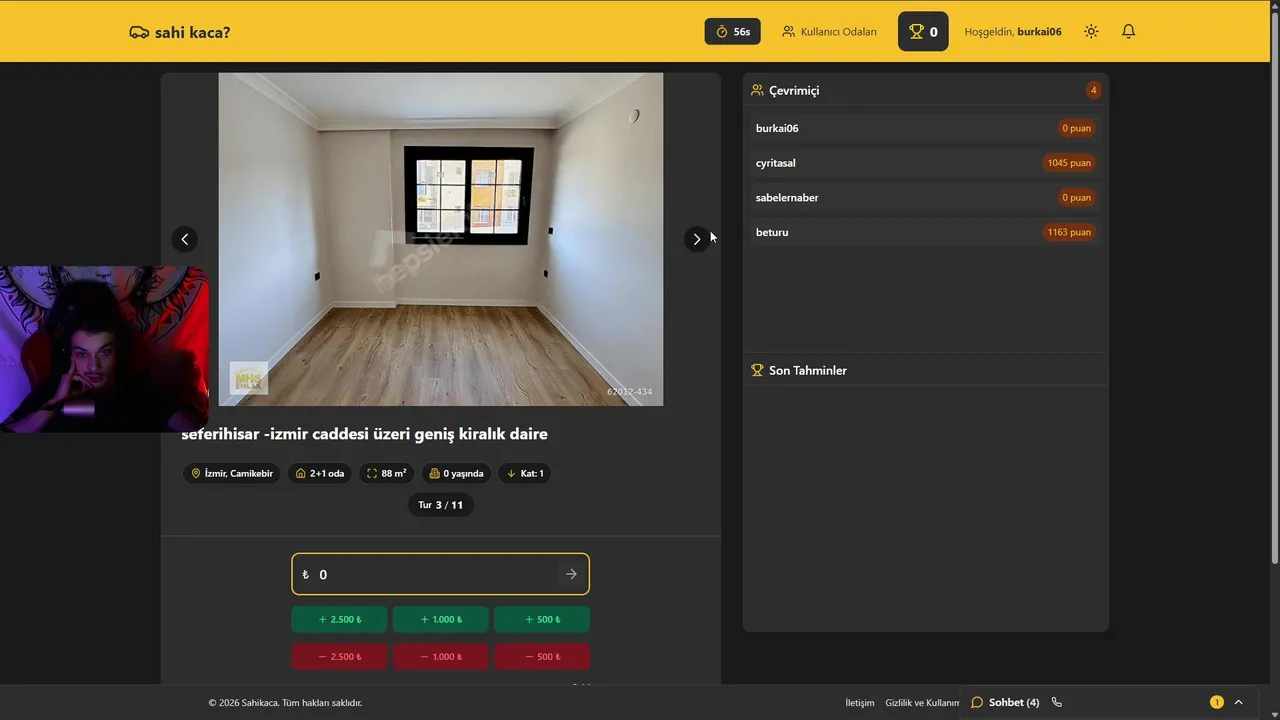This screenshot has width=1280, height=720.
Task: Click the Kat: 1 floor tag
Action: [525, 473]
